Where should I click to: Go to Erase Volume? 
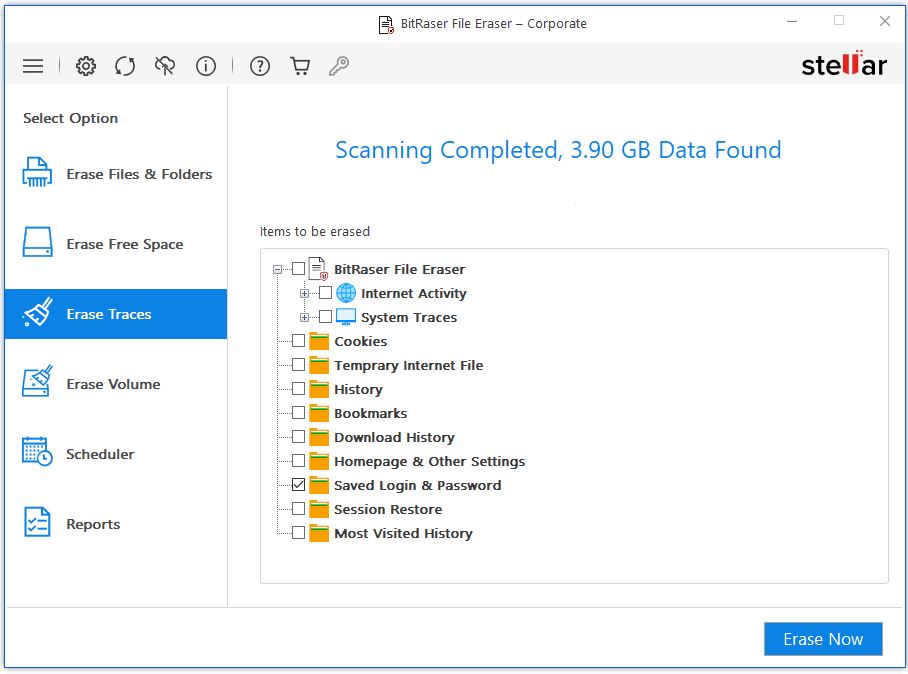click(116, 384)
